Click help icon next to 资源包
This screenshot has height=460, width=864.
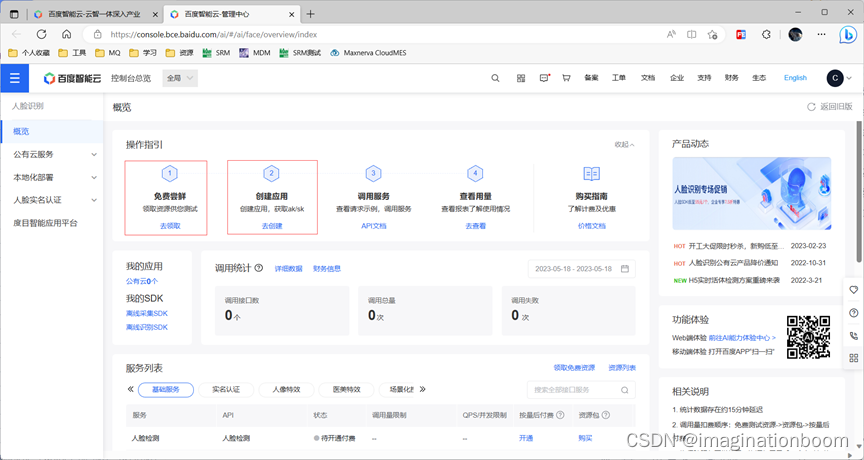tap(606, 415)
